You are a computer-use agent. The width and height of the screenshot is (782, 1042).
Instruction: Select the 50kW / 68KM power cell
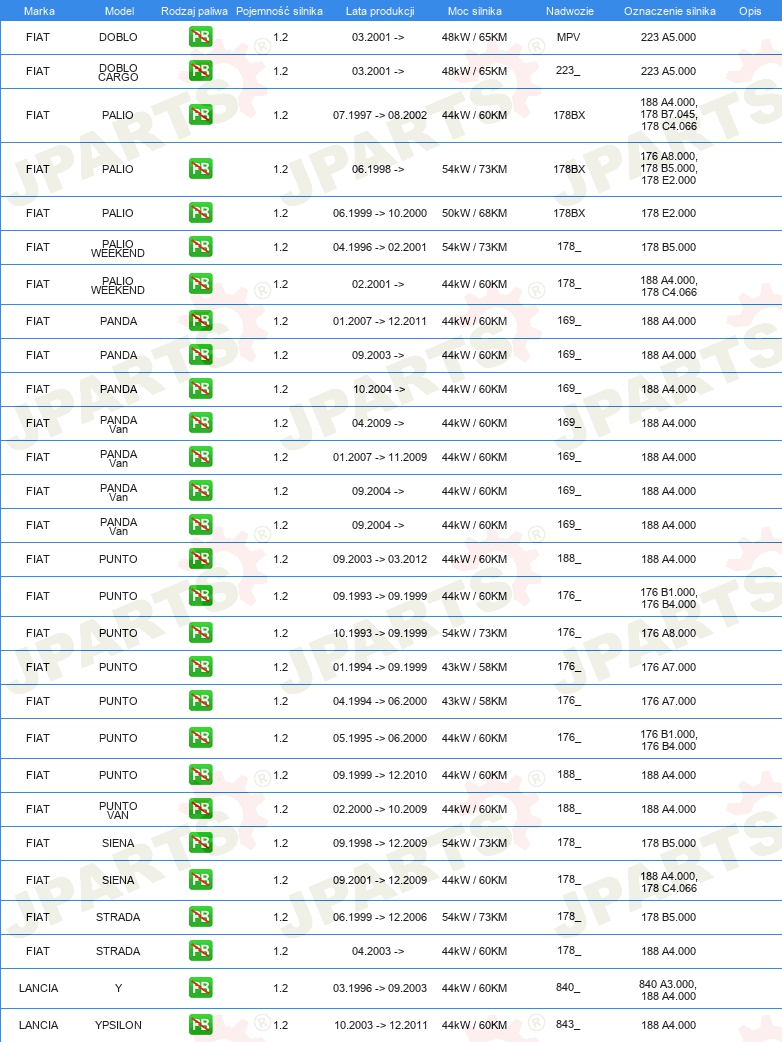[x=474, y=213]
